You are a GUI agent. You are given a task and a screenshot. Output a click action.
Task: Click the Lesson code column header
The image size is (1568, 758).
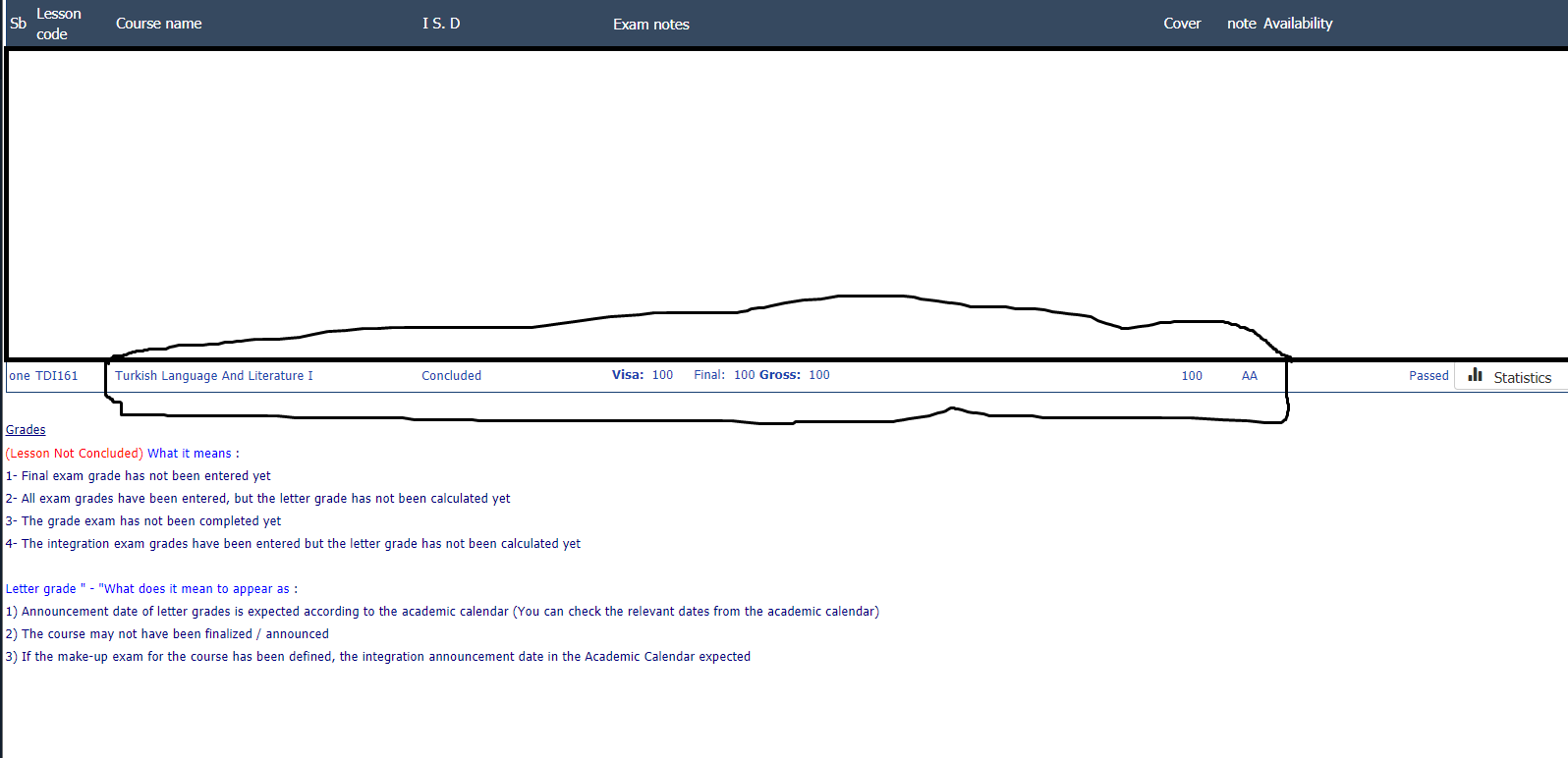[58, 24]
